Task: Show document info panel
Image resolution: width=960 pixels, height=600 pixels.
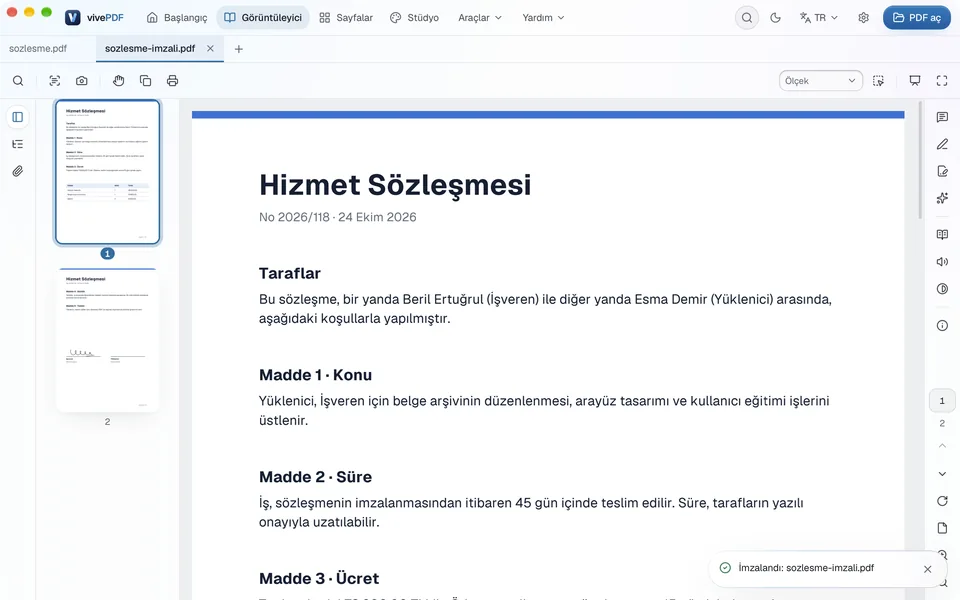Action: [942, 325]
